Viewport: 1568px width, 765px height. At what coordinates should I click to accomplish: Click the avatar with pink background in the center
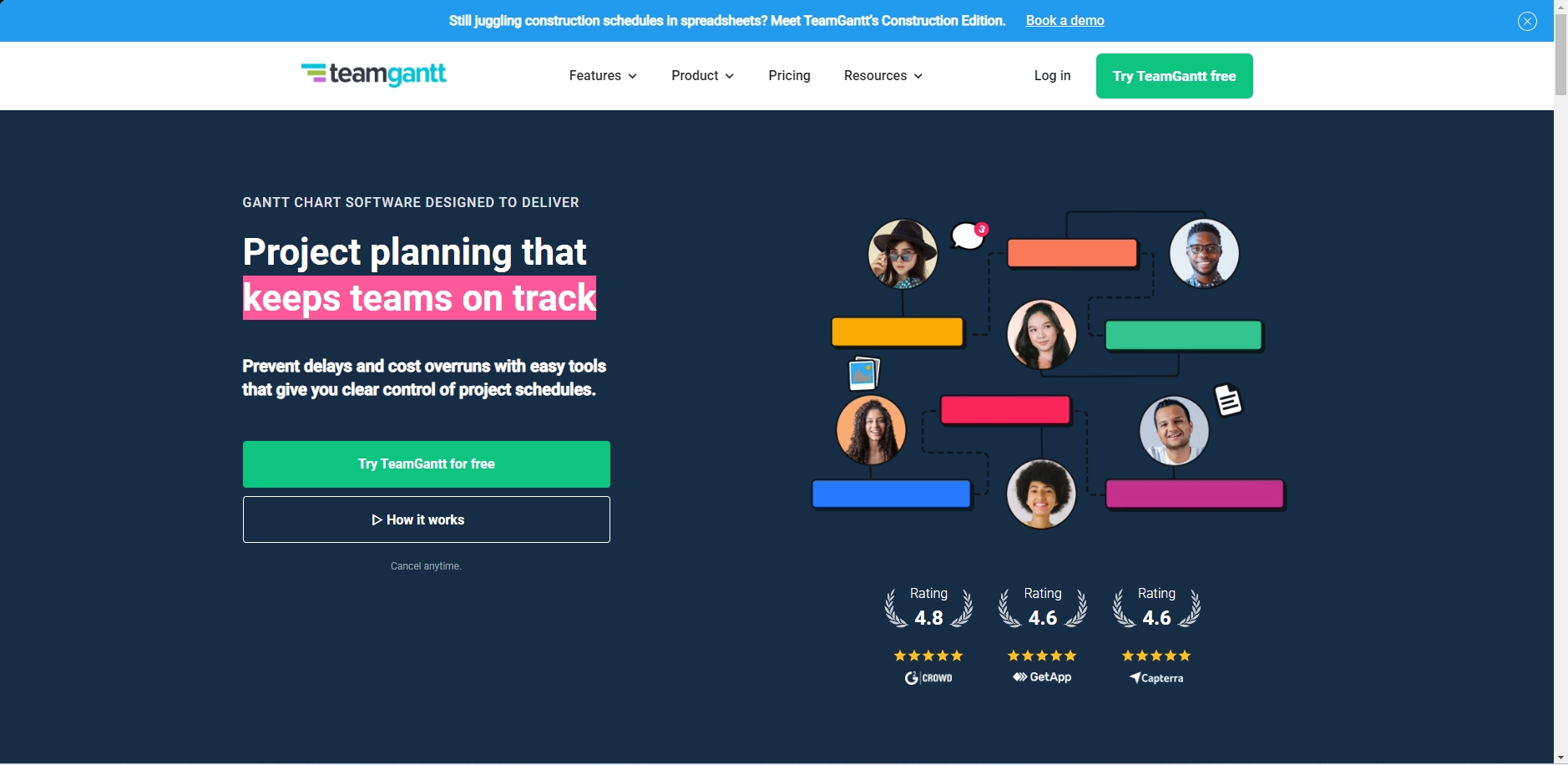pyautogui.click(x=1041, y=335)
